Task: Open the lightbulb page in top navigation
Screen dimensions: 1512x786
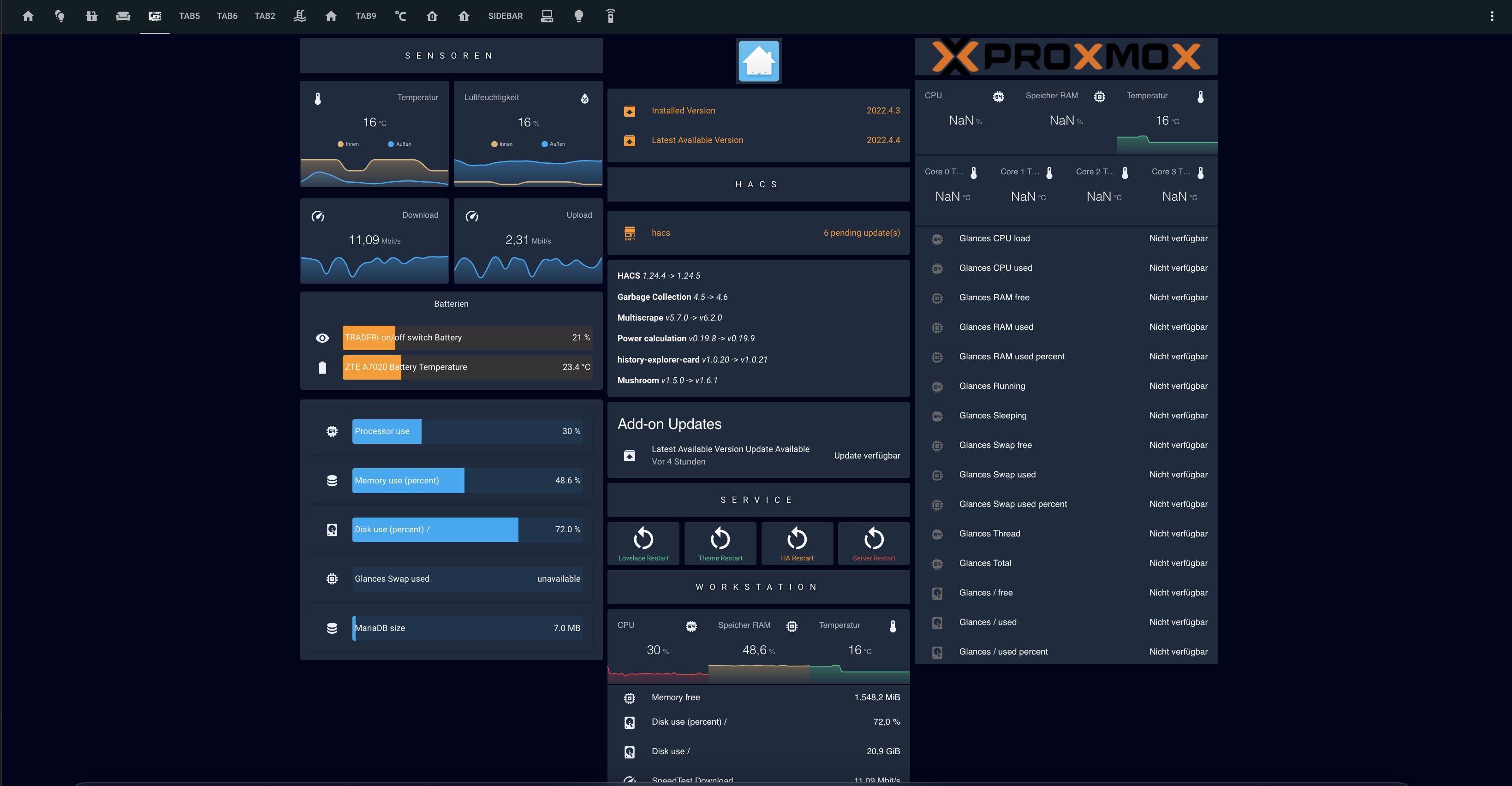Action: [60, 16]
